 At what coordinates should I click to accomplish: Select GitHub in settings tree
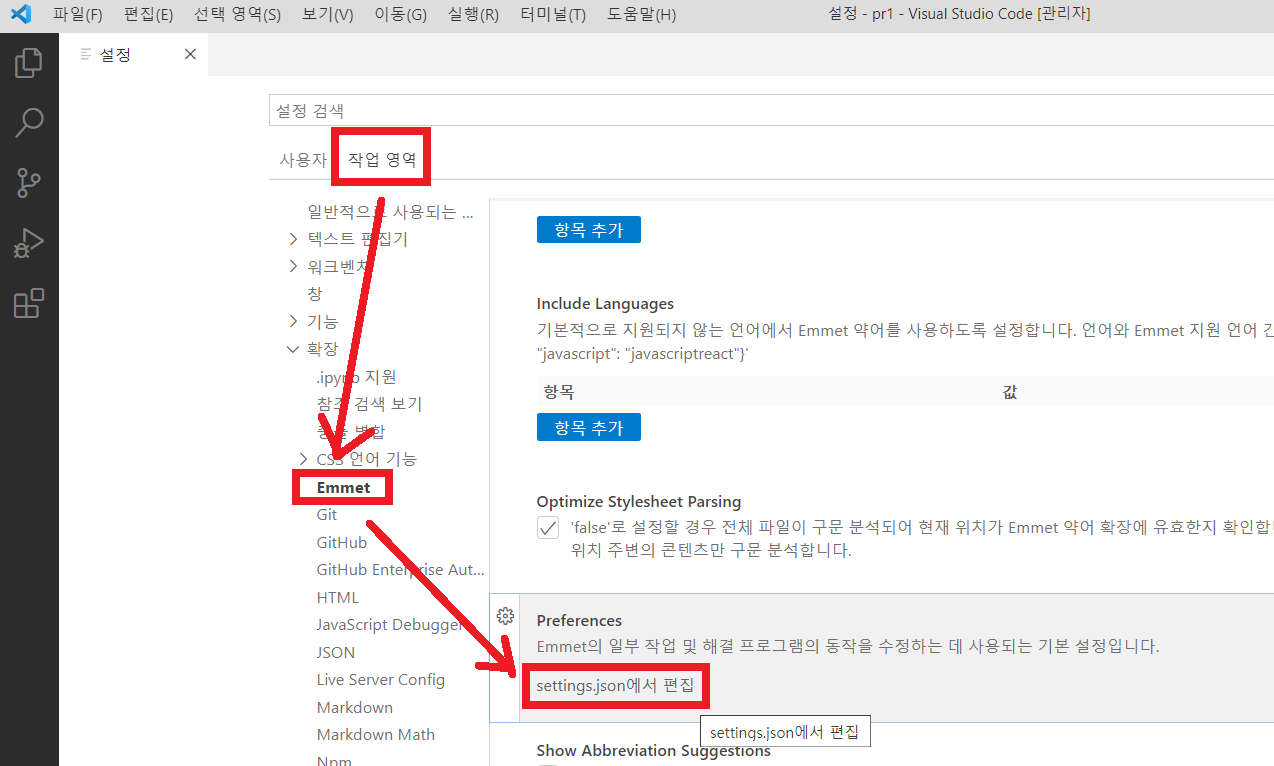(x=342, y=542)
